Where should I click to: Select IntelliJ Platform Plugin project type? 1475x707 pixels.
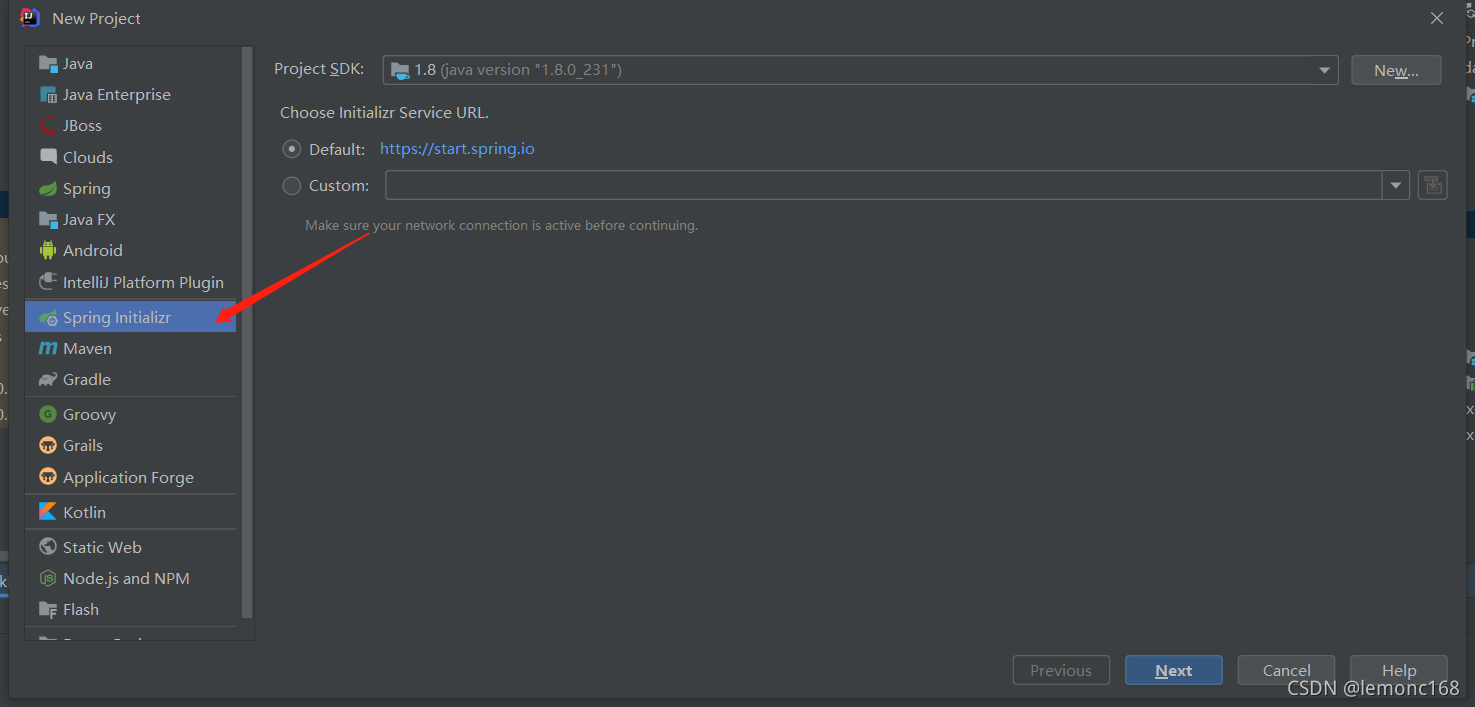(131, 283)
